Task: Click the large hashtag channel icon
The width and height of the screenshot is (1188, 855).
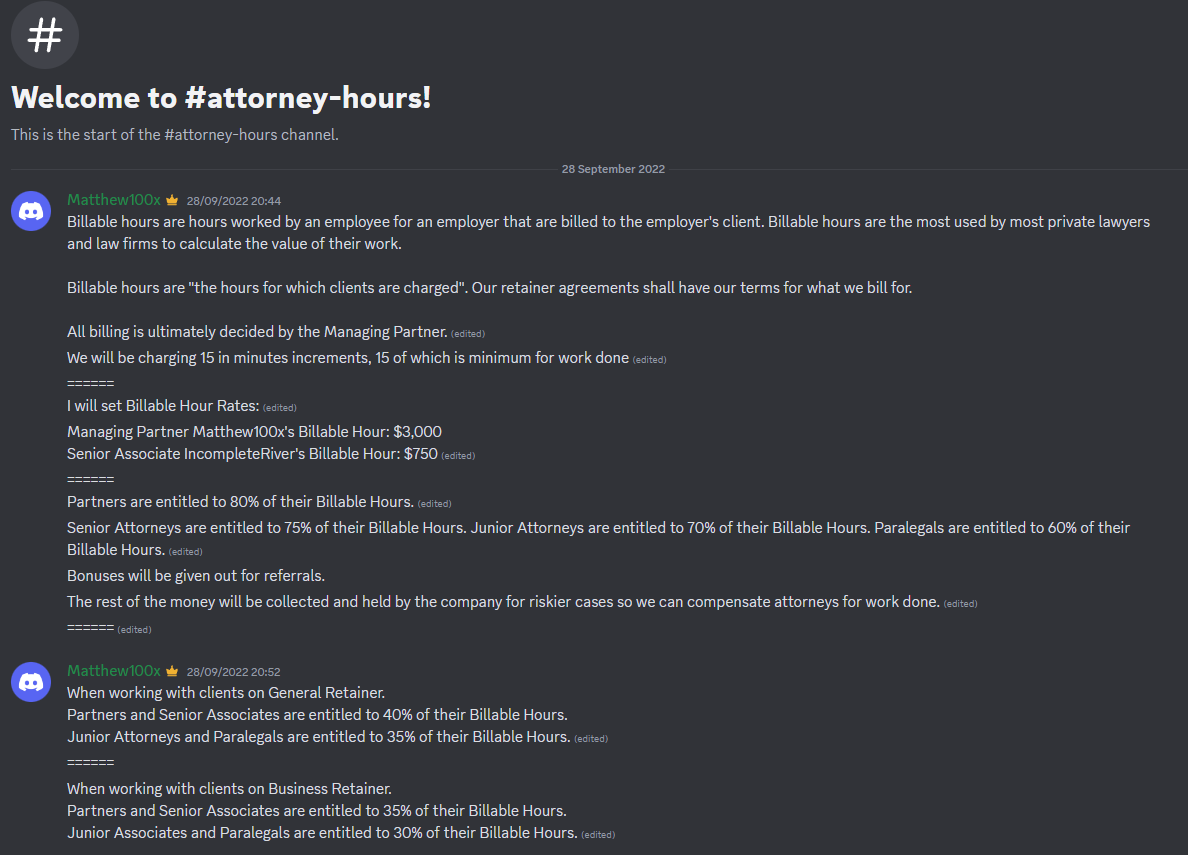Action: pyautogui.click(x=45, y=35)
